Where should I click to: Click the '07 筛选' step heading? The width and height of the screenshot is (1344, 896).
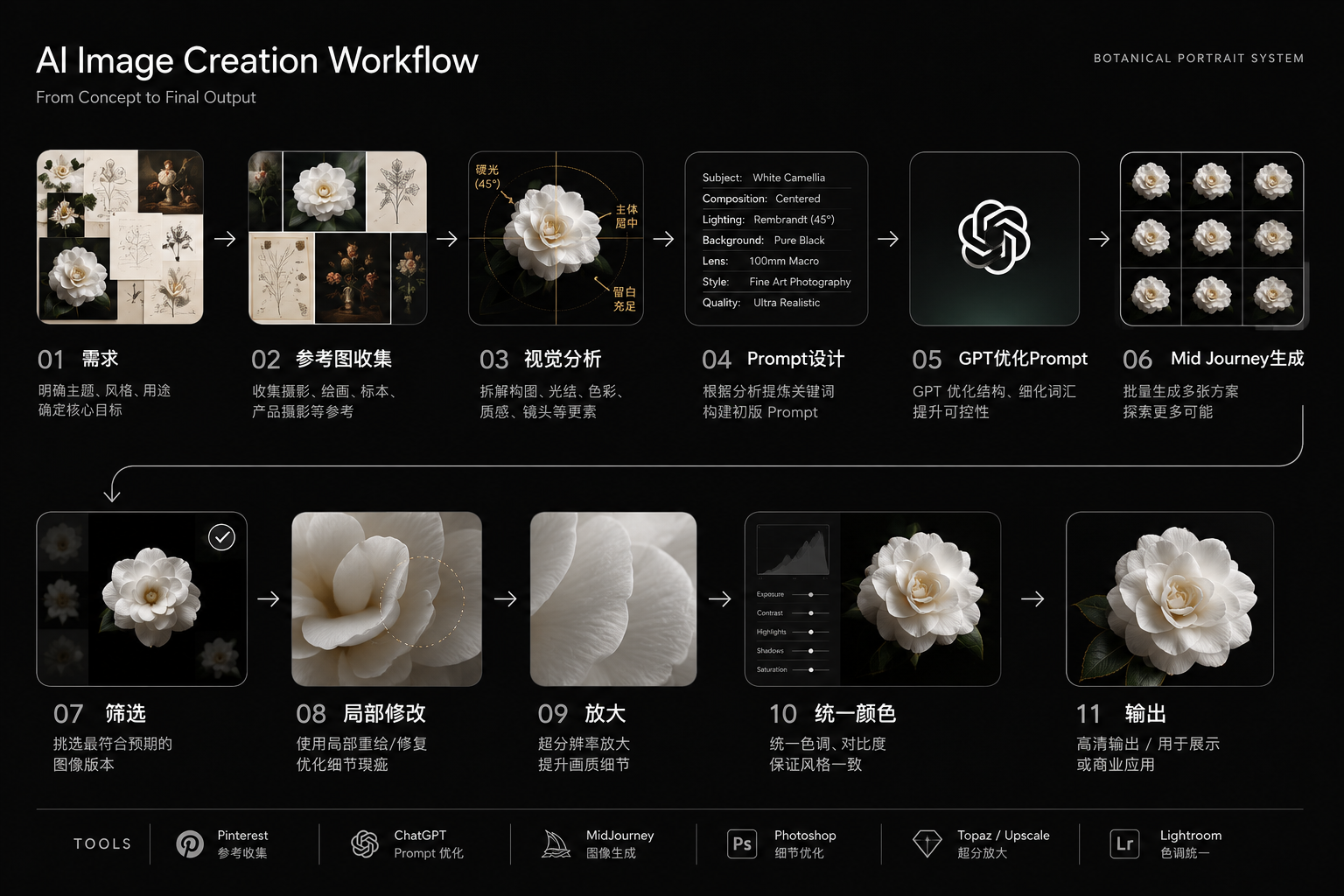[x=100, y=714]
